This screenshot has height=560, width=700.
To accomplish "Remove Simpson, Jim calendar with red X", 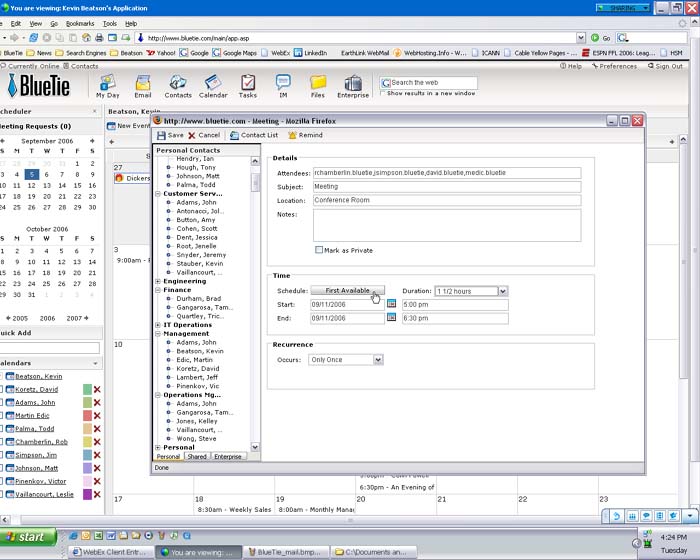I will pos(97,455).
